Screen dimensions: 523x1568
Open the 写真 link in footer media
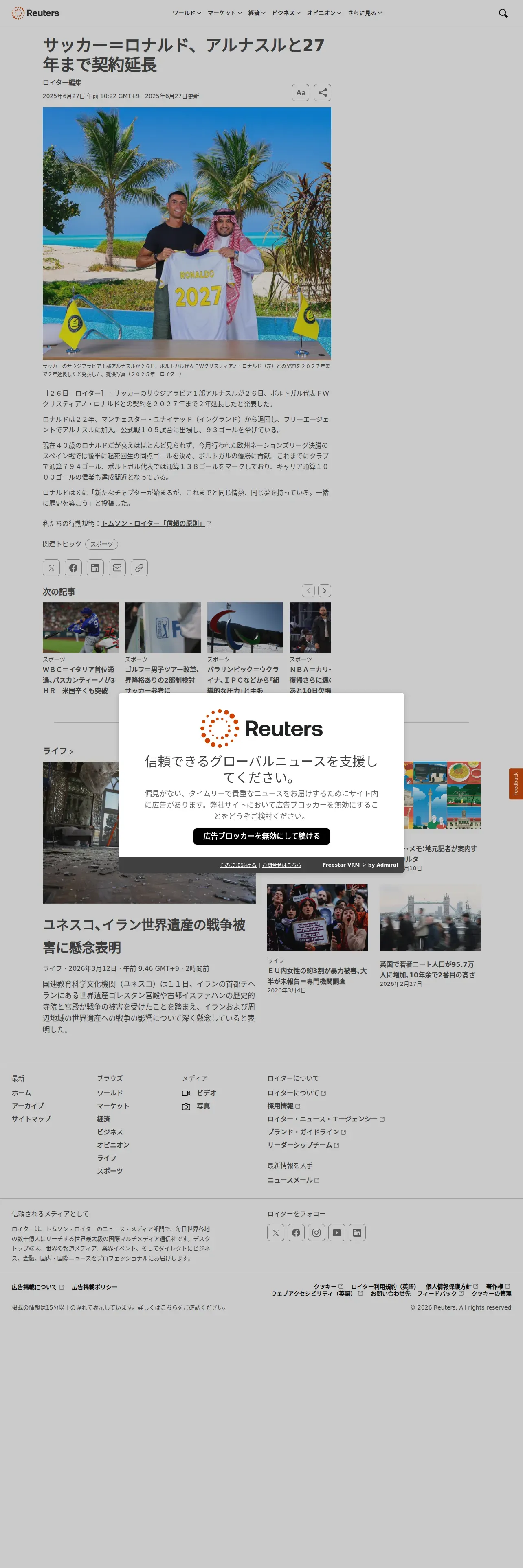pyautogui.click(x=196, y=1106)
